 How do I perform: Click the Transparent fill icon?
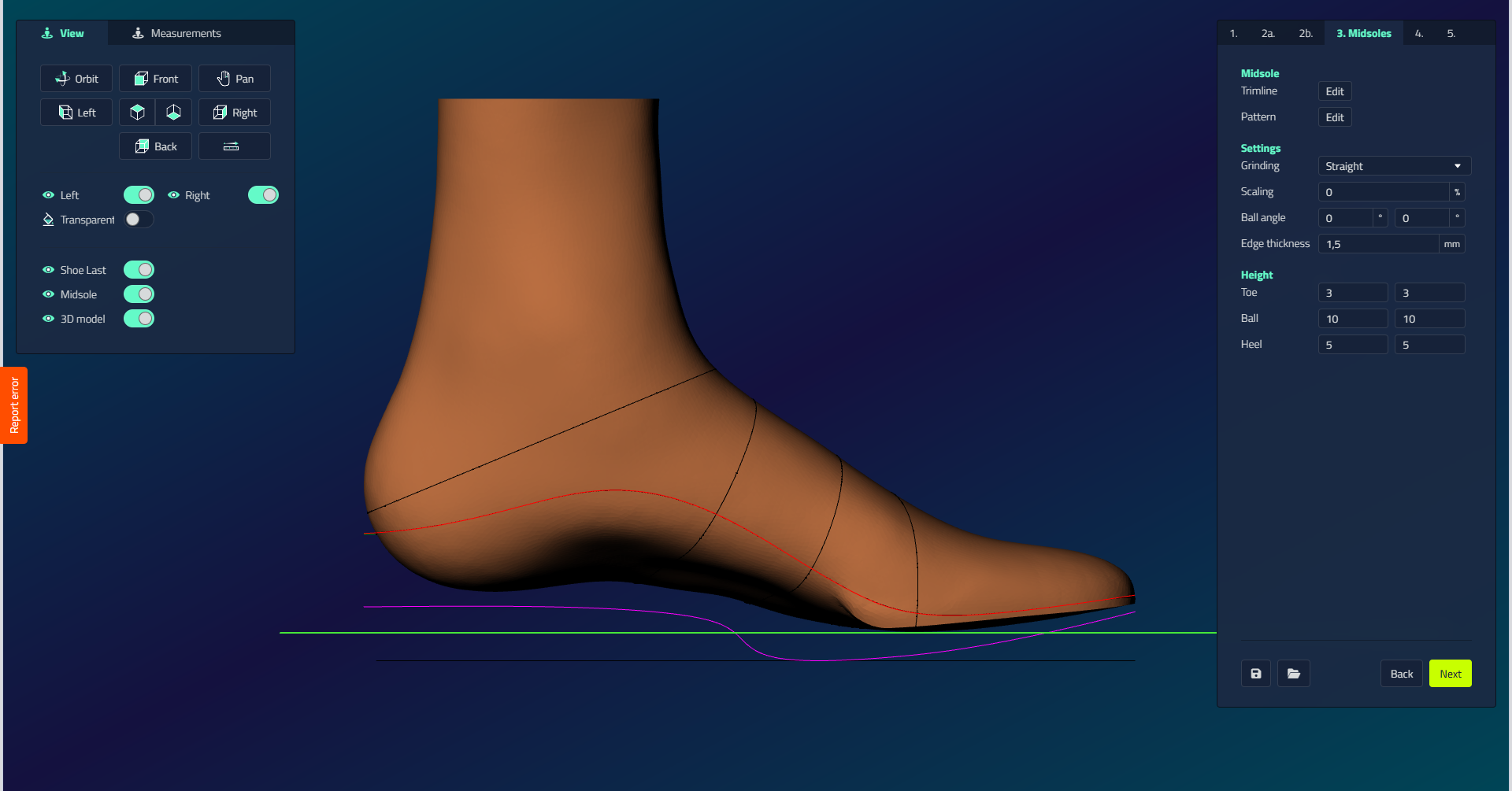[48, 220]
